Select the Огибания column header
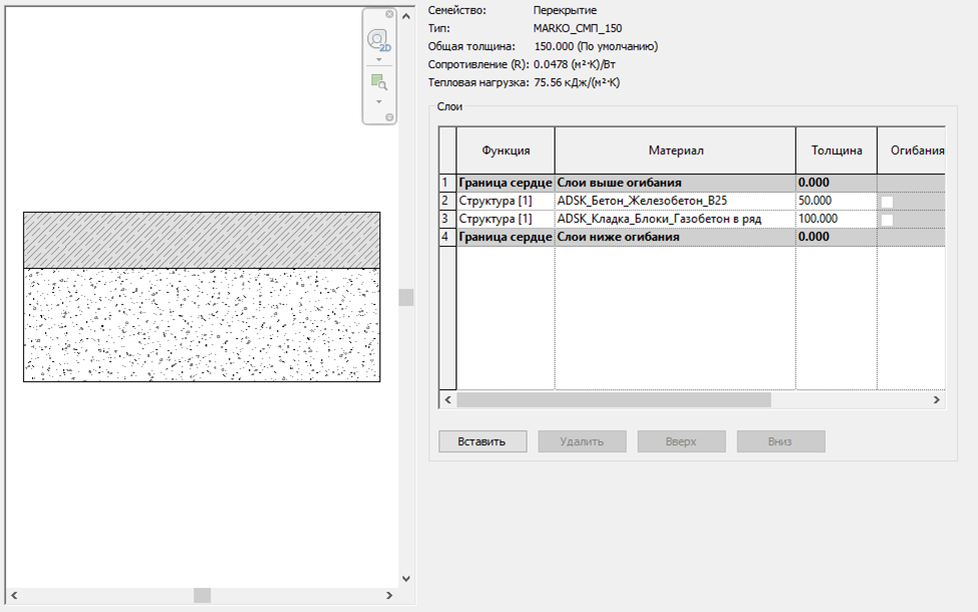978x612 pixels. (912, 150)
